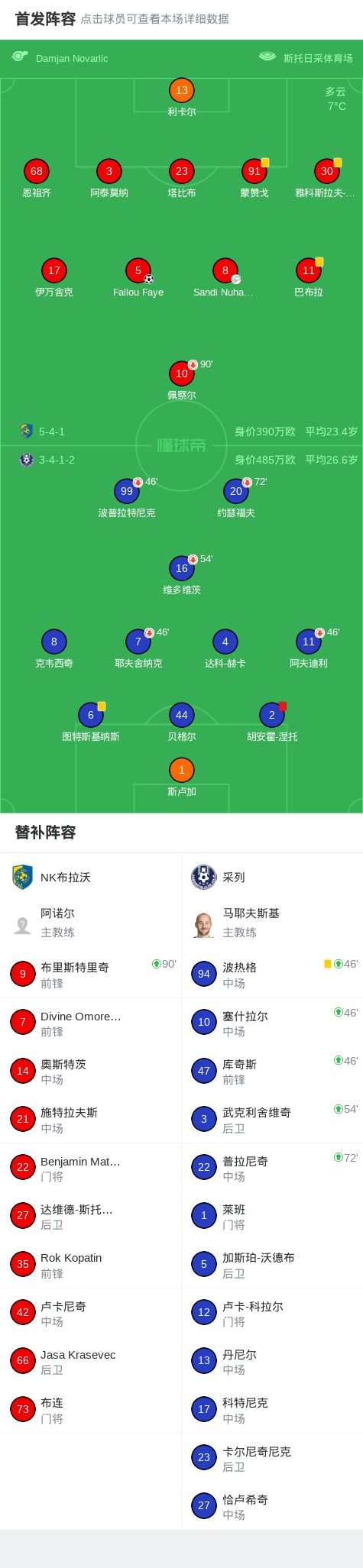Open Fallou Faye number 5 player icon
363x1568 pixels.
point(138,270)
